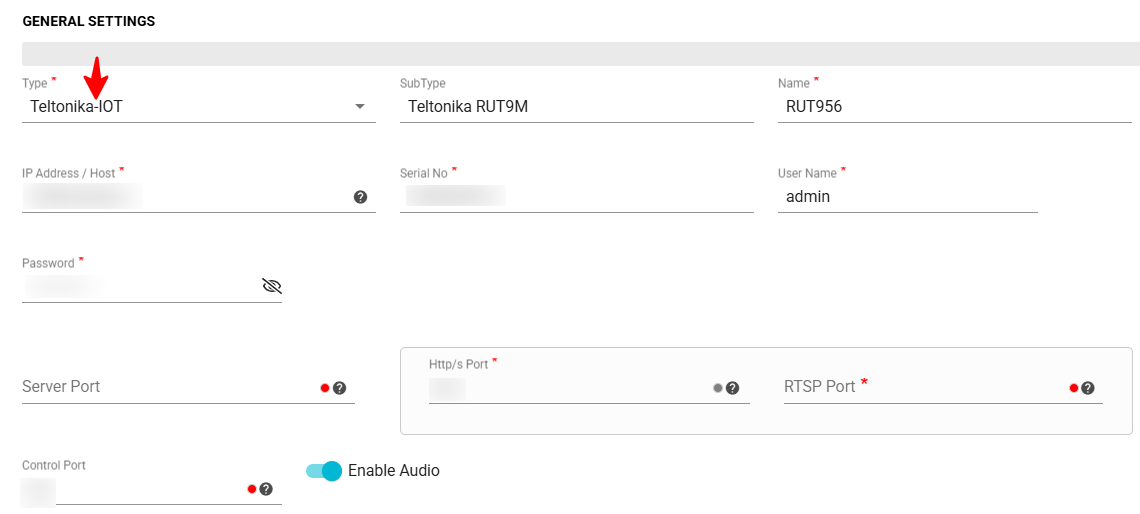
Task: Click help icon next to Server Port
Action: tap(339, 388)
